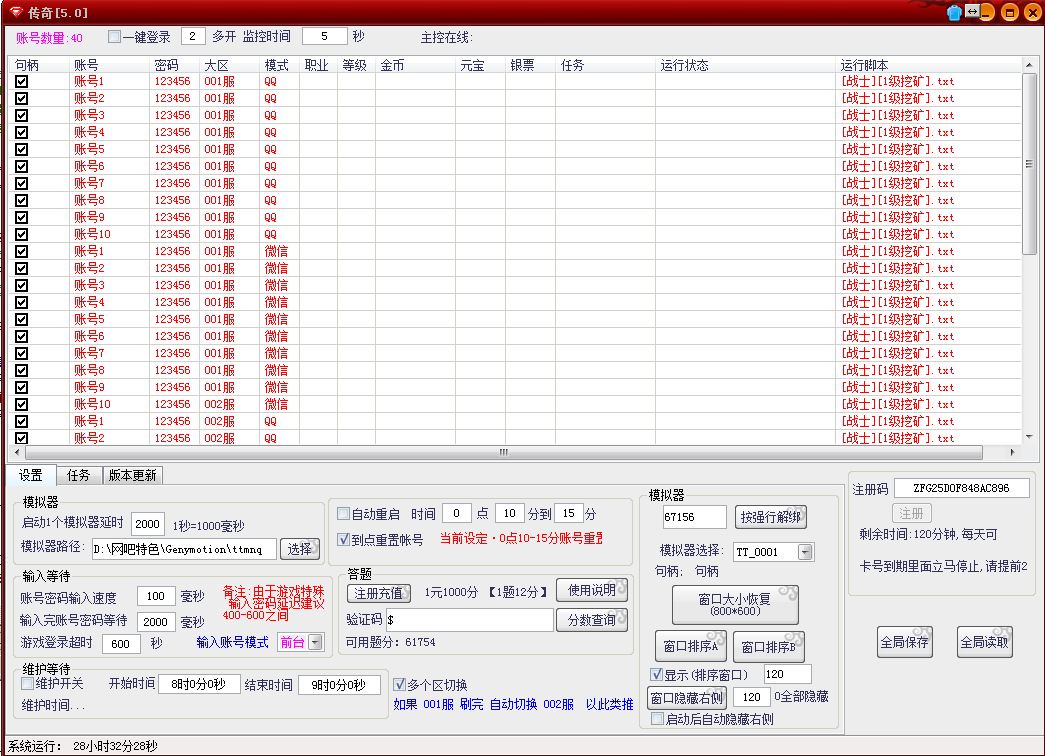Viewport: 1045px width, 756px height.
Task: Uncheck the first 账号1 row checkbox
Action: click(22, 81)
